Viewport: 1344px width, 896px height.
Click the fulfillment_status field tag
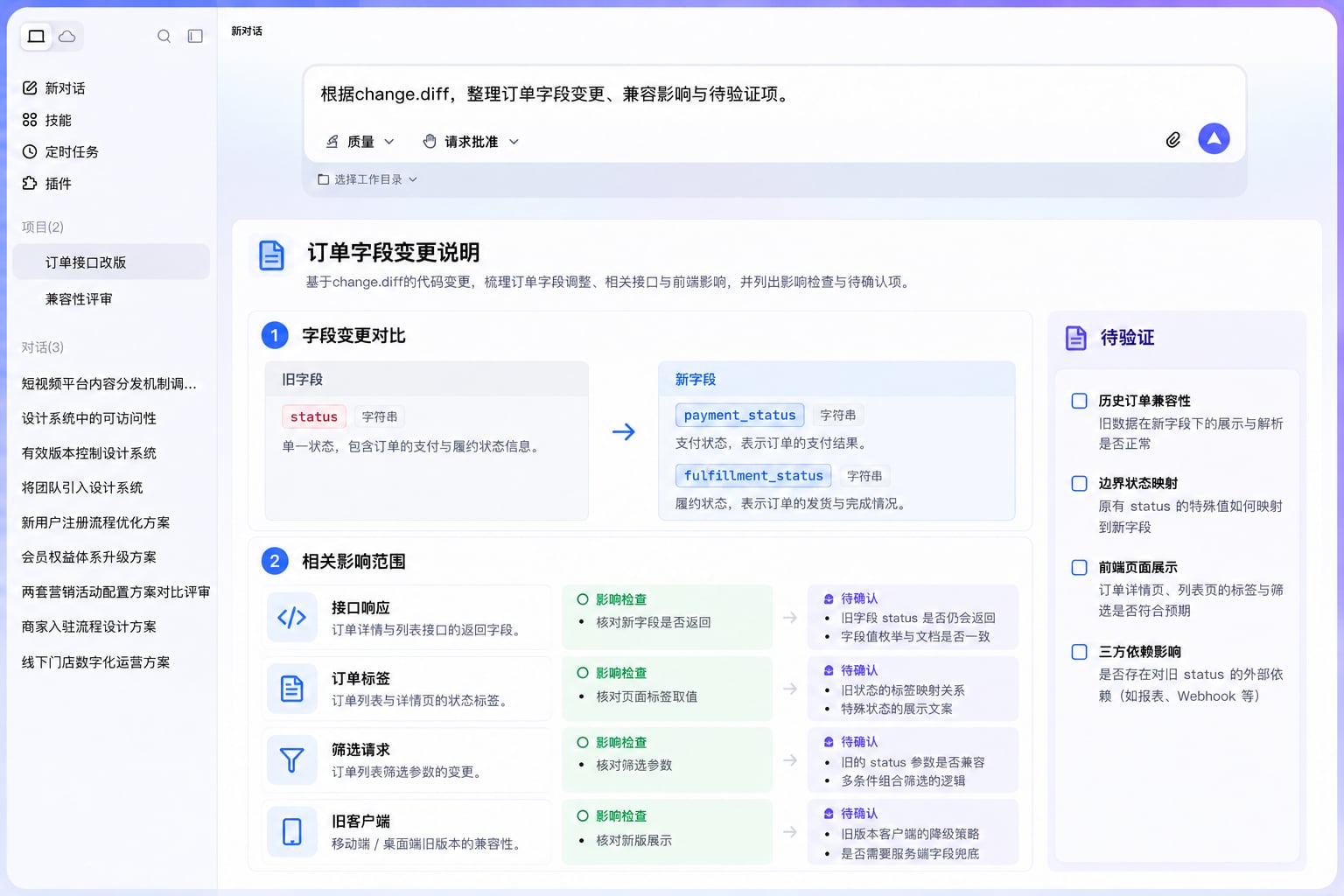click(752, 476)
